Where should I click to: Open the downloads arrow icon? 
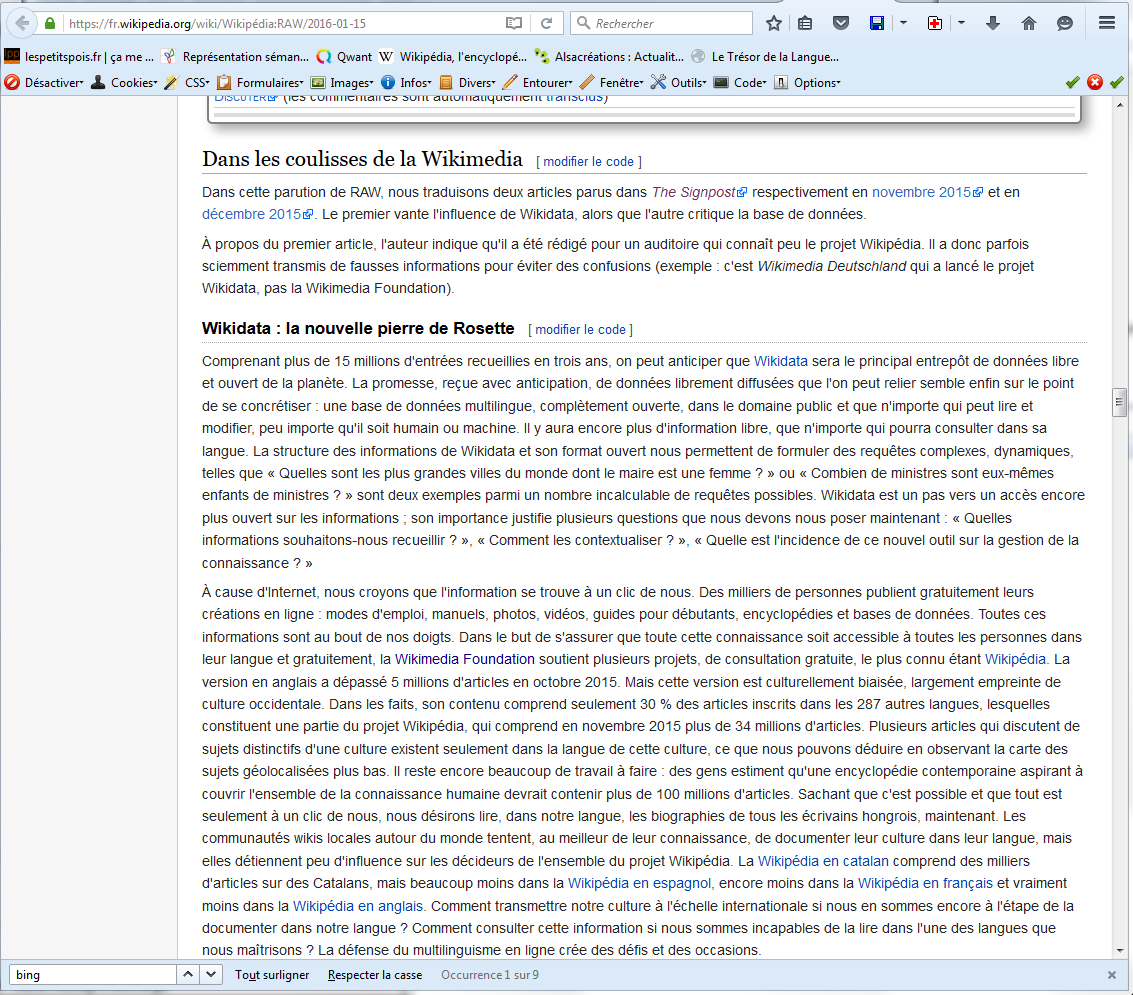click(992, 23)
